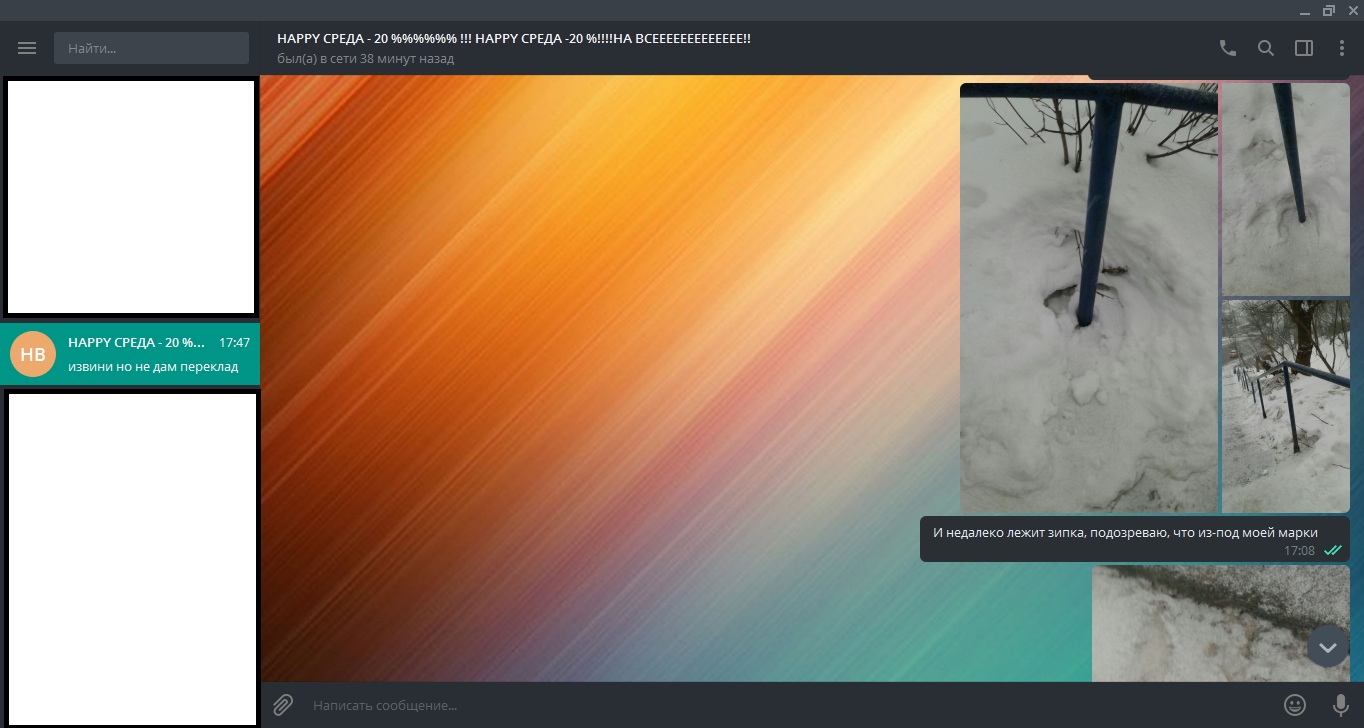Open the photo below the 17:08 message
Viewport: 1364px width, 728px height.
pos(1221,623)
